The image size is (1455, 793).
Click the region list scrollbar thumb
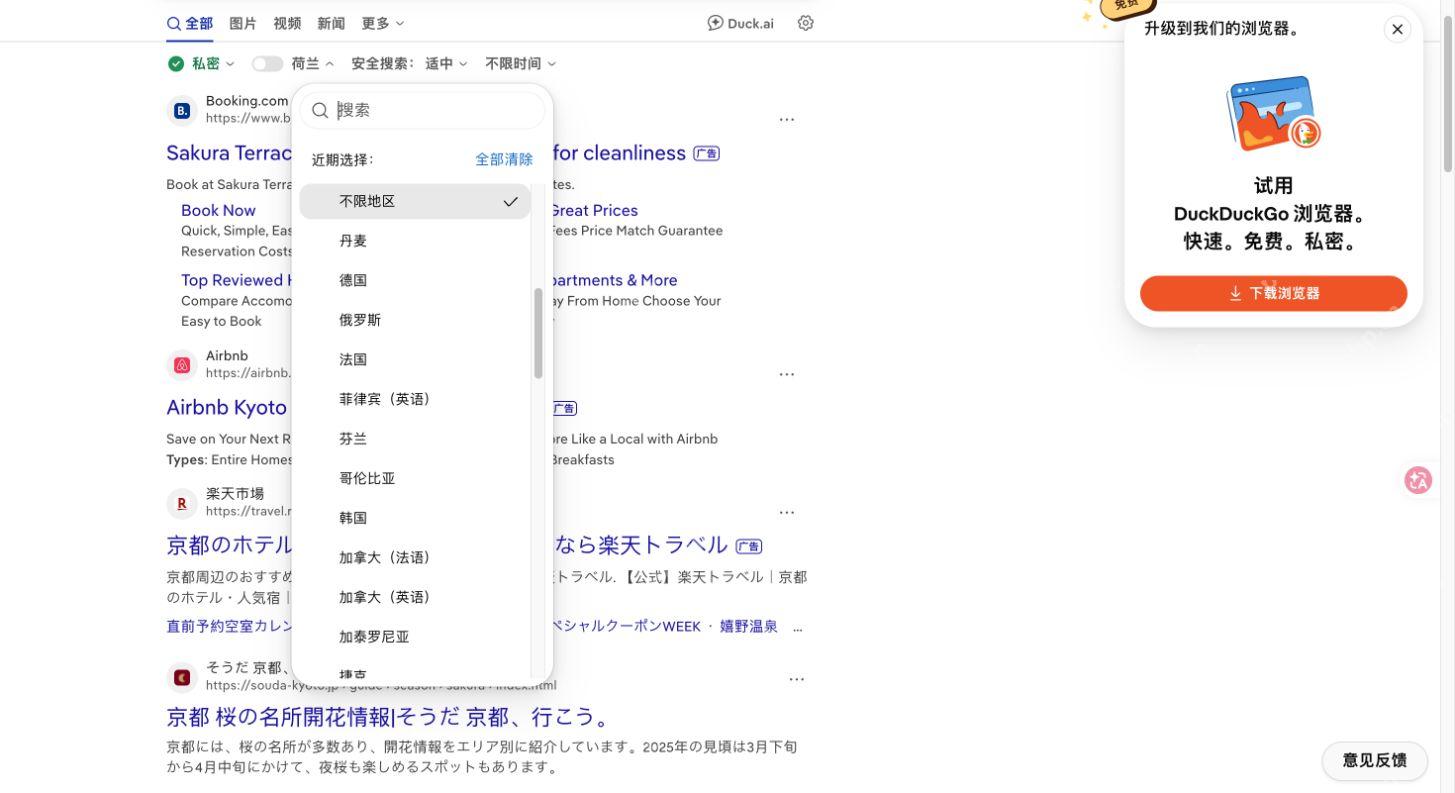coord(538,333)
